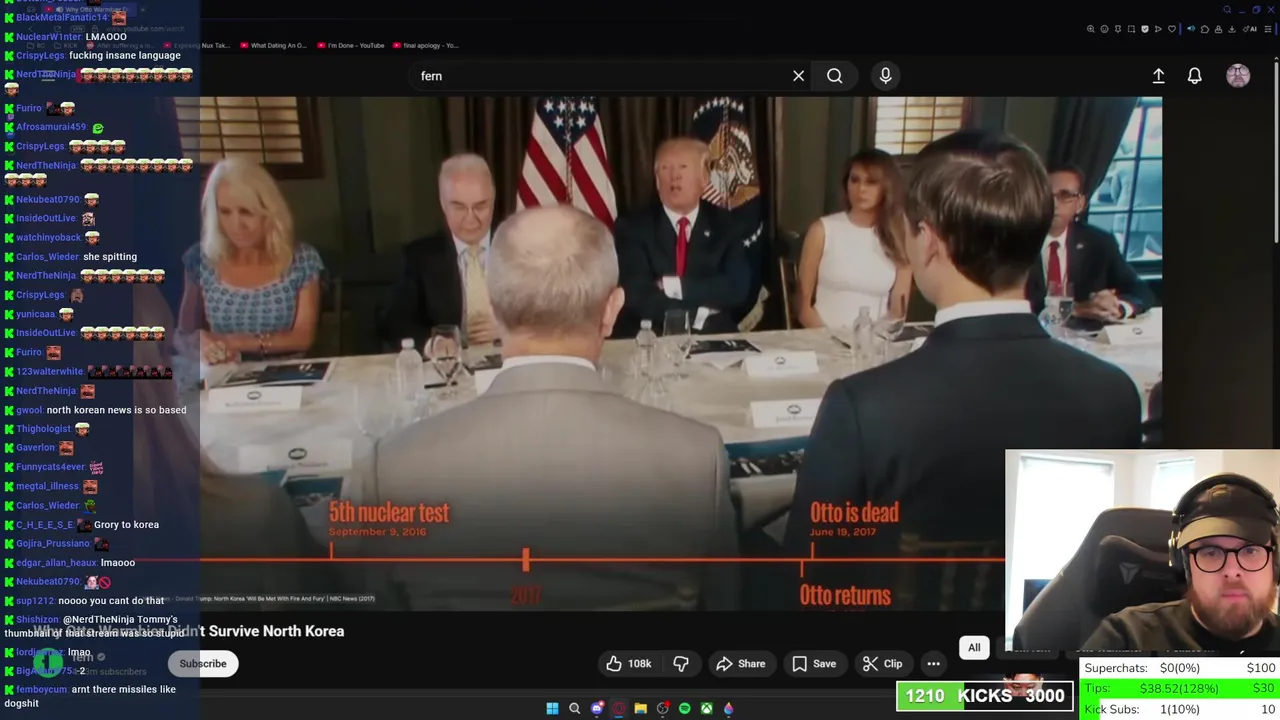Click chat username watchinyoback

pos(48,238)
